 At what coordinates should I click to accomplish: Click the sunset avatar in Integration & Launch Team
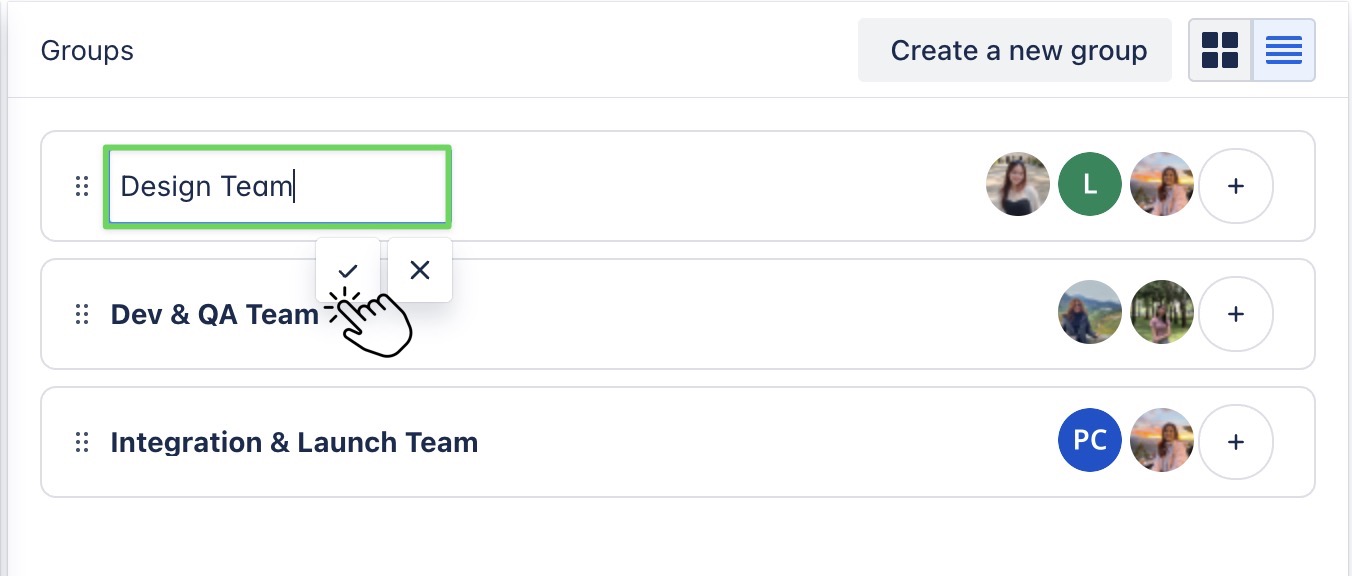(x=1162, y=440)
